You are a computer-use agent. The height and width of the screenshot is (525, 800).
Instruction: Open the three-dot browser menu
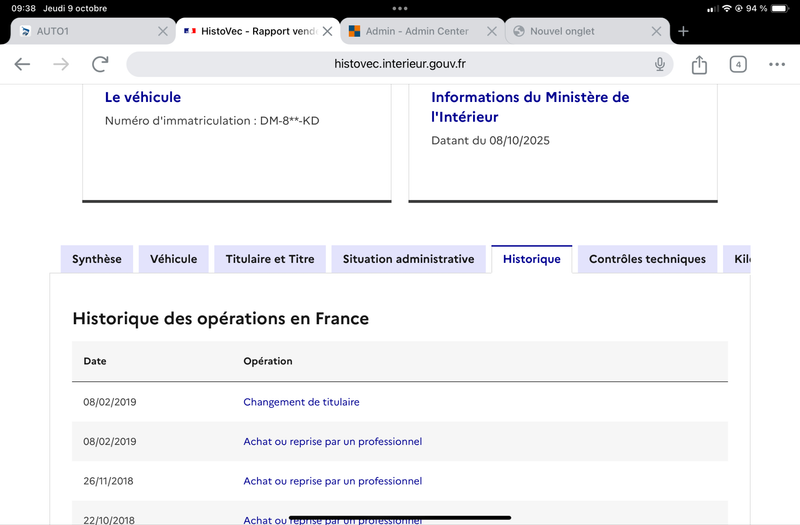[x=777, y=64]
